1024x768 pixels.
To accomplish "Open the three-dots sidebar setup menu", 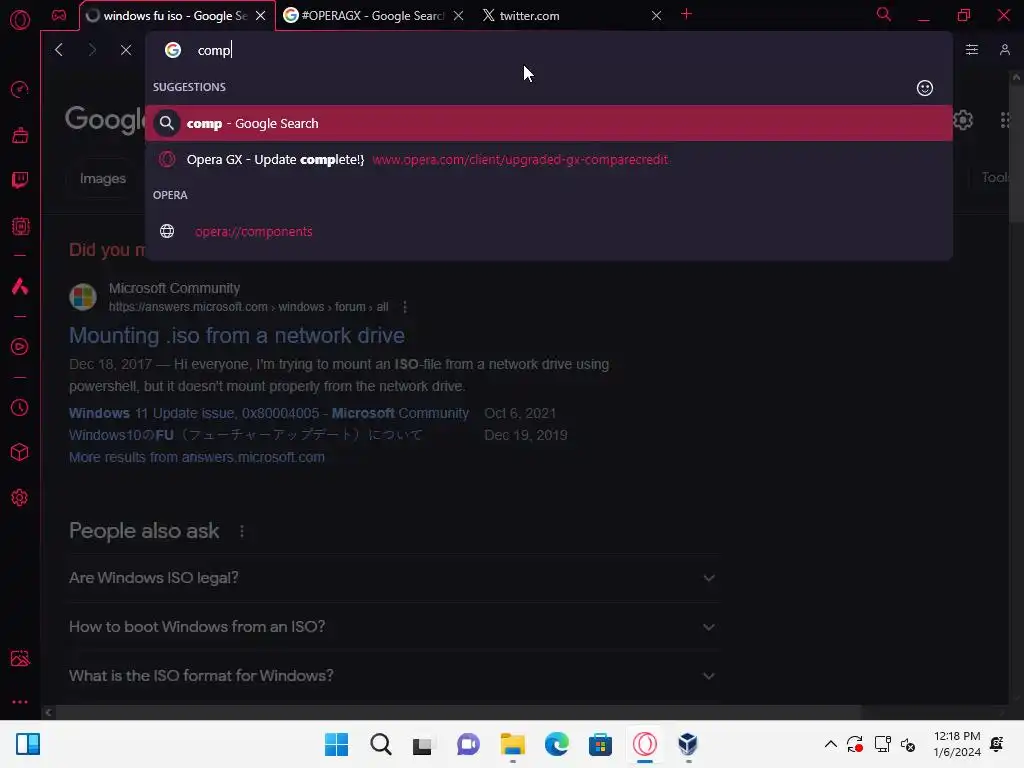I will (x=20, y=702).
